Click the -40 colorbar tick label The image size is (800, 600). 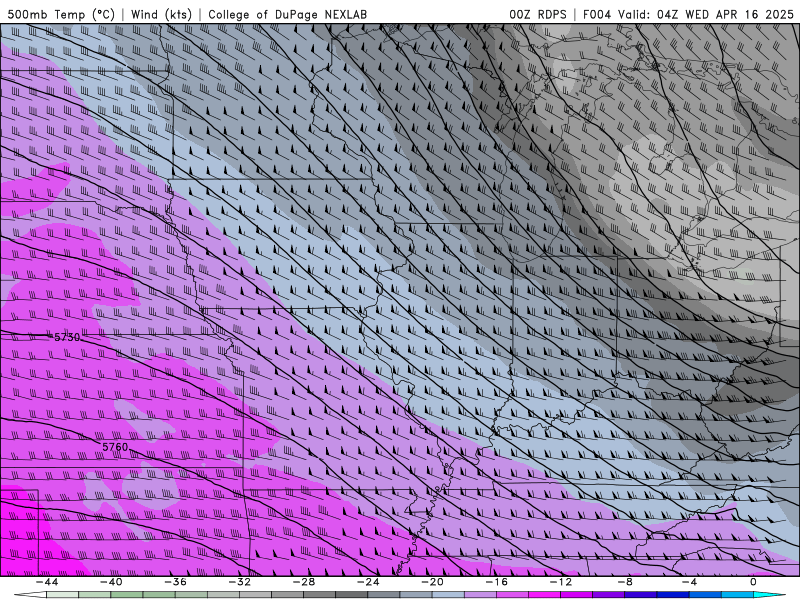111,582
